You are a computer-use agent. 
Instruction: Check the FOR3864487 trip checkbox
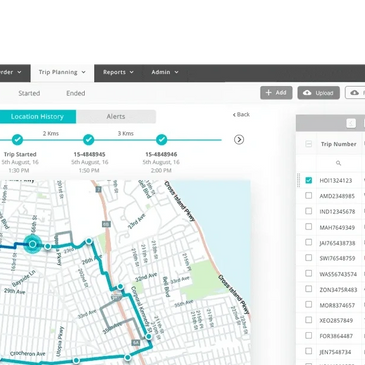(309, 336)
